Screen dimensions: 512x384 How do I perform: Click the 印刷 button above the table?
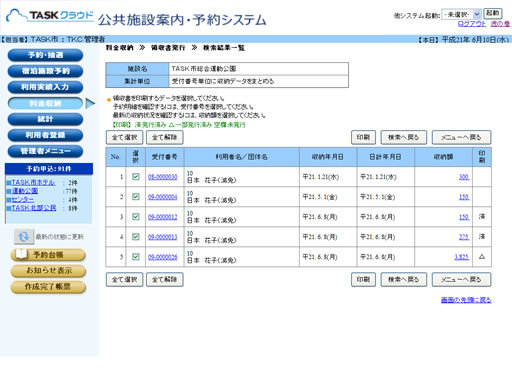click(363, 137)
